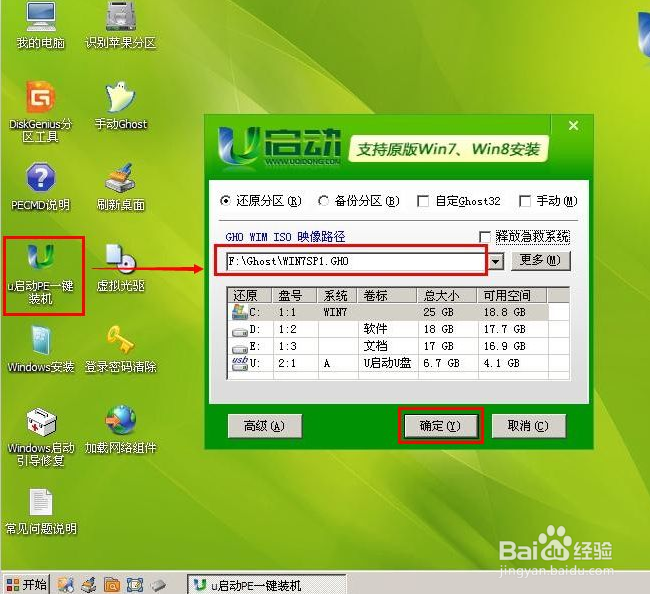Screen dimensions: 650x594
Task: Open the 虚拟光驱 desktop icon
Action: [x=121, y=268]
